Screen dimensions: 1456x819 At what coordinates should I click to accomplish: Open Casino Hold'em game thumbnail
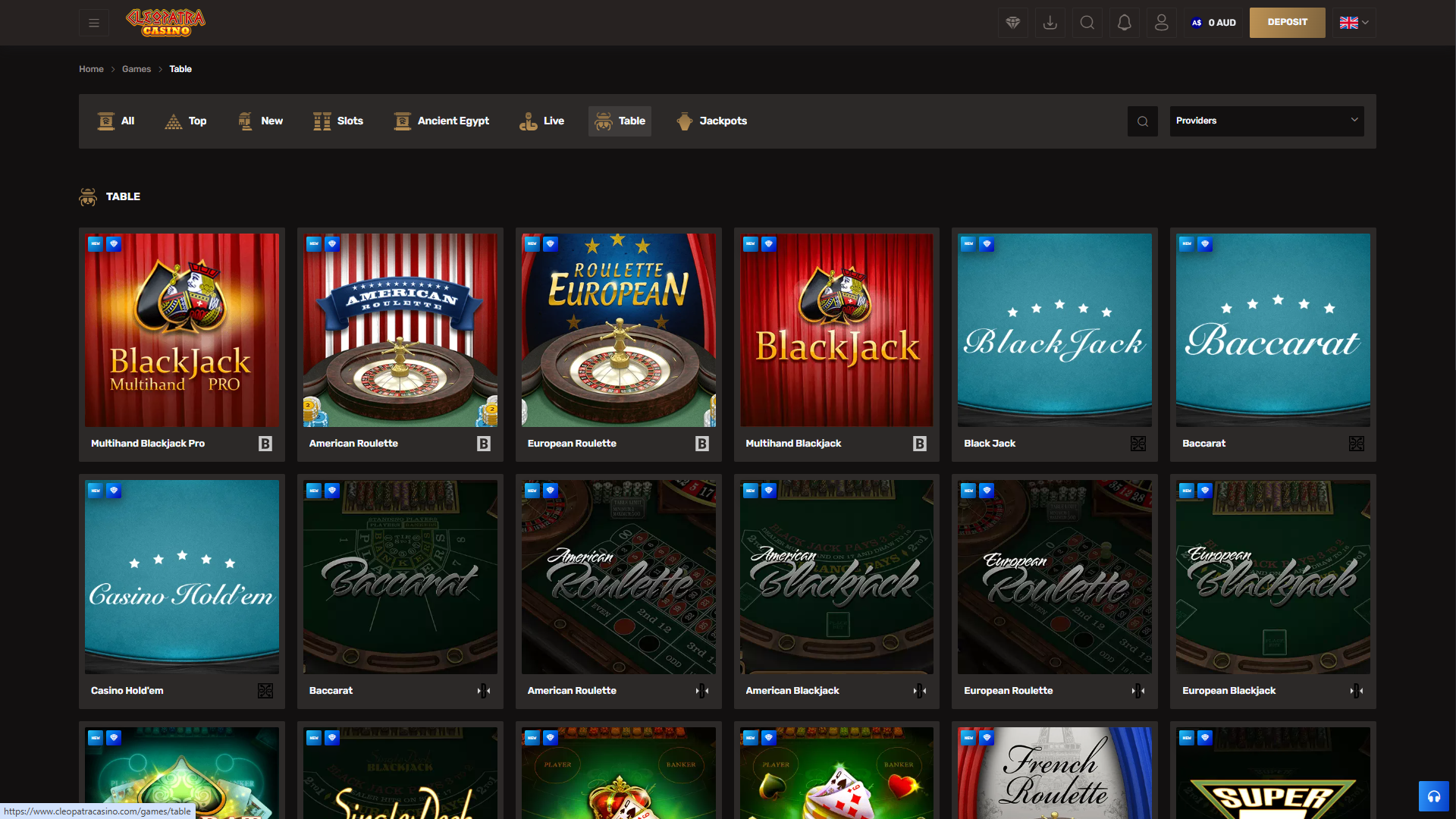182,577
